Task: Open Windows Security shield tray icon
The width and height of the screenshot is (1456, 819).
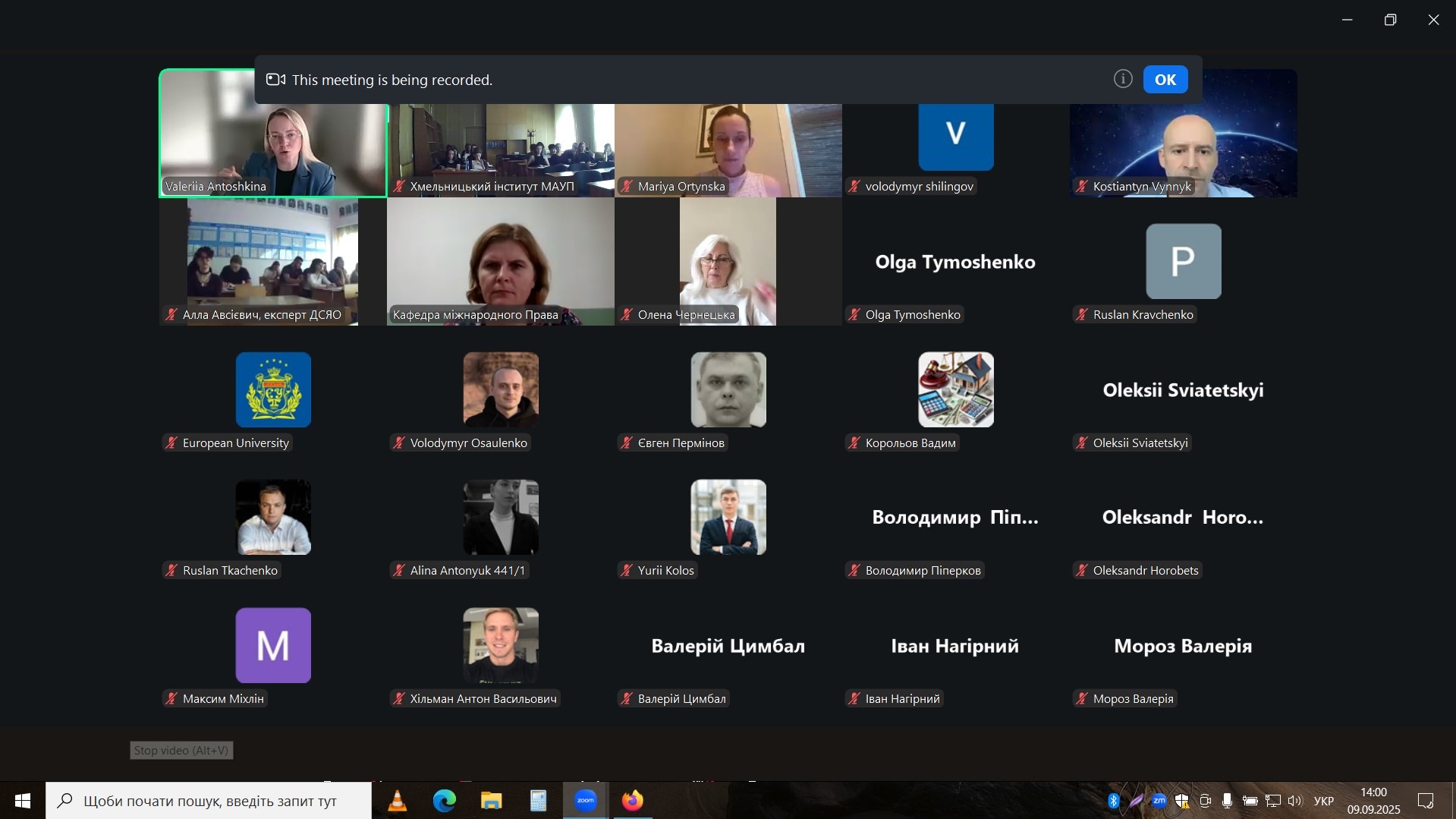Action: [1182, 801]
